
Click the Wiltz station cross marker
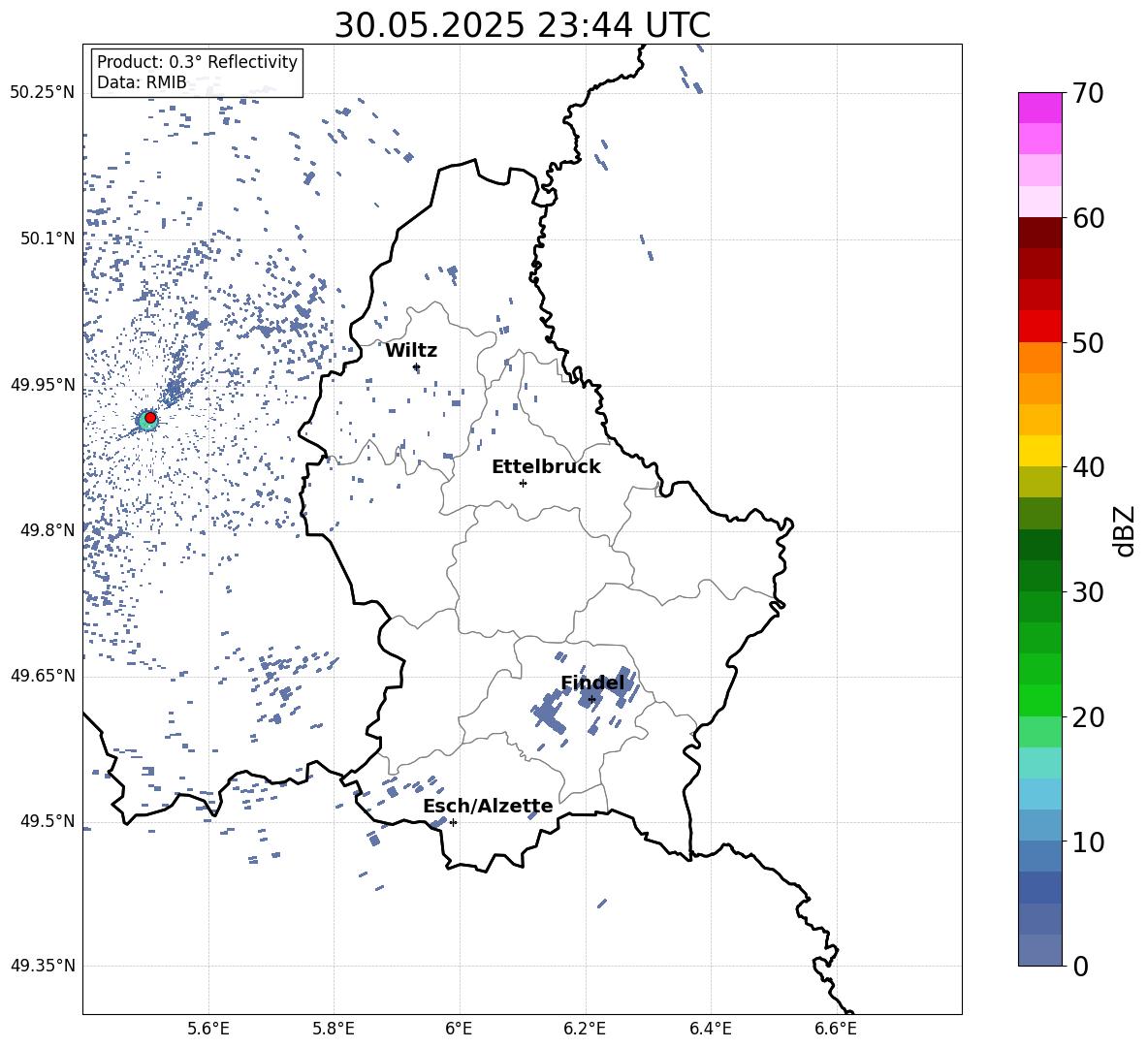tap(417, 367)
